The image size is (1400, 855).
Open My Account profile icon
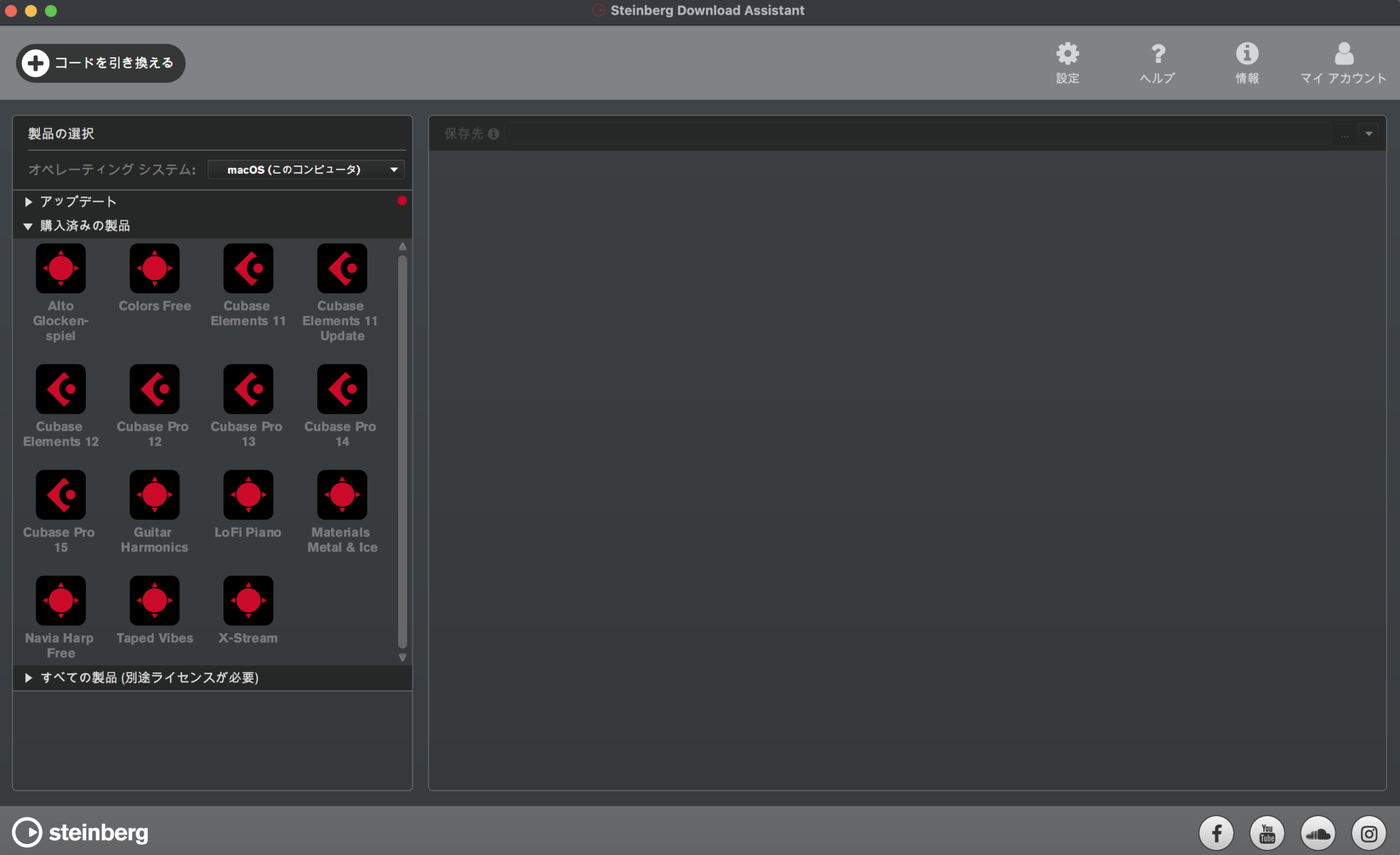1344,54
